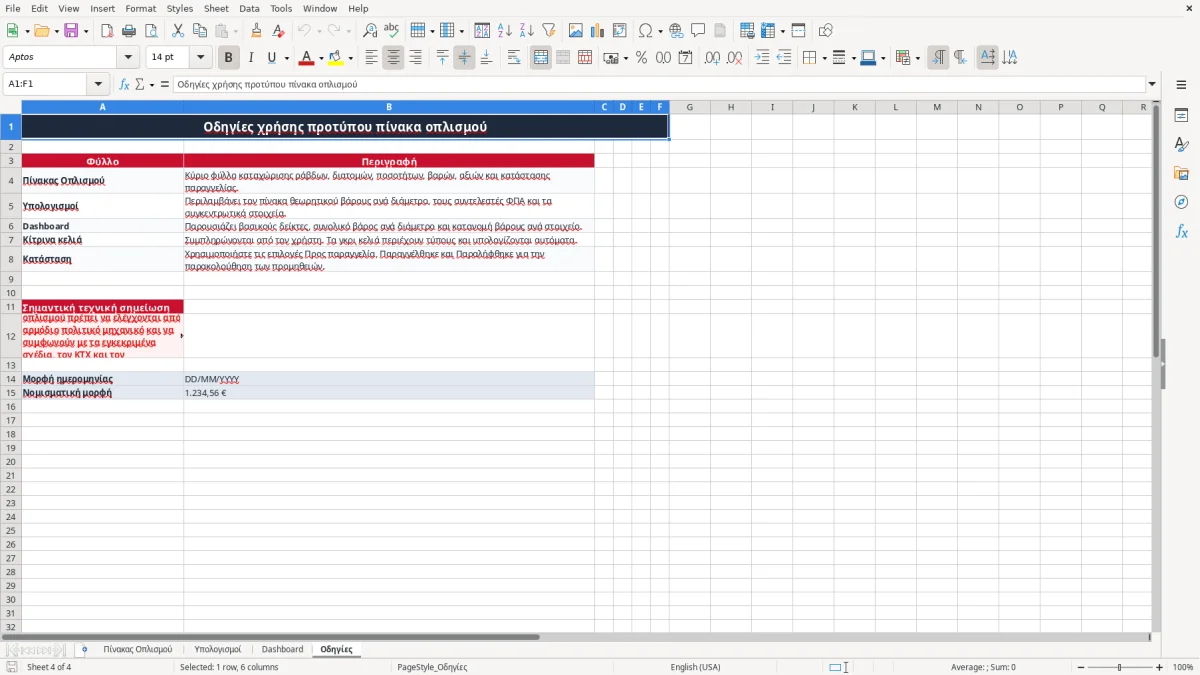1200x675 pixels.
Task: Open the sidebar Styles panel
Action: [1181, 145]
